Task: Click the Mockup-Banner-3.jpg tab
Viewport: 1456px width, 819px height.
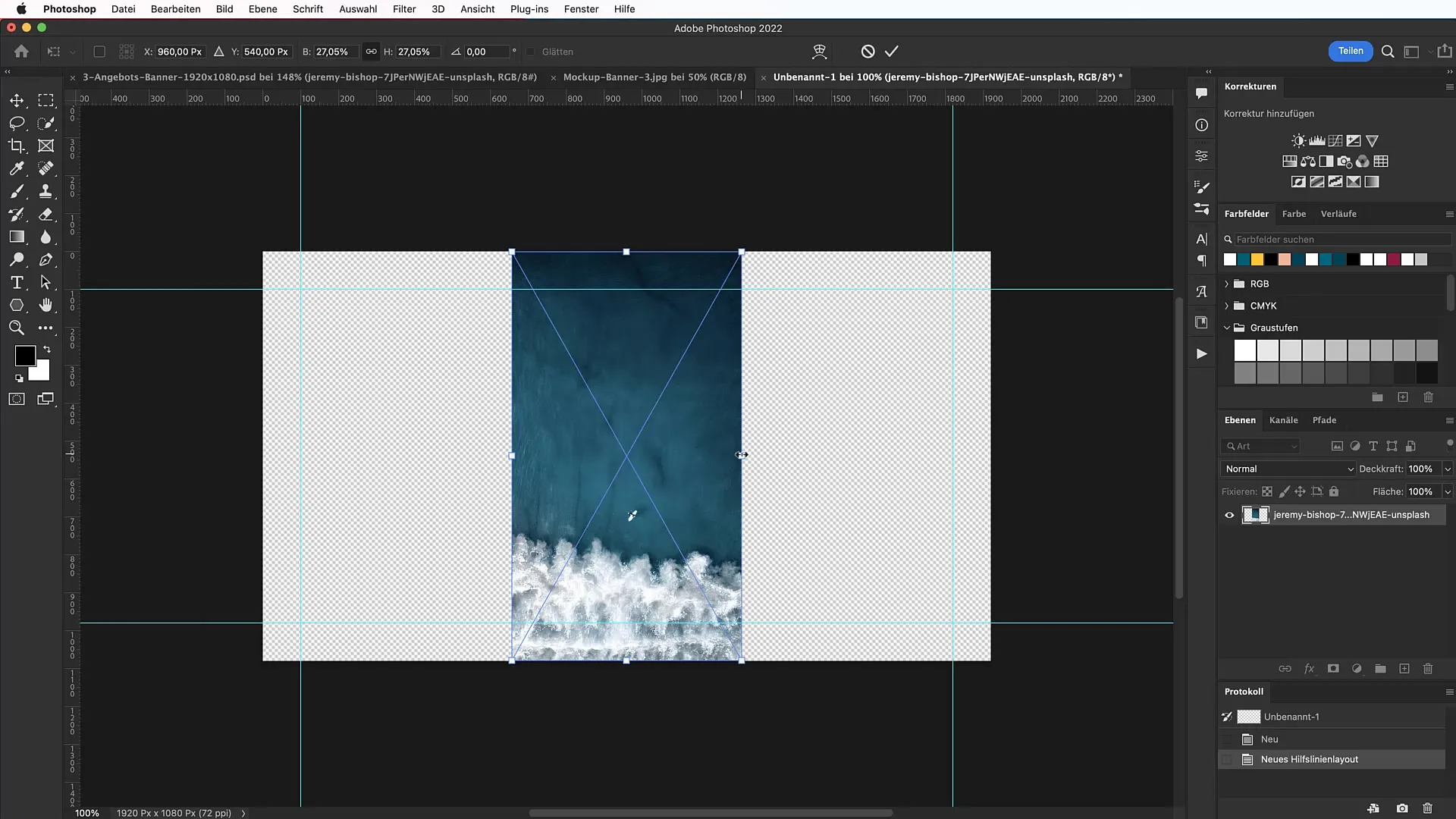Action: pyautogui.click(x=655, y=77)
